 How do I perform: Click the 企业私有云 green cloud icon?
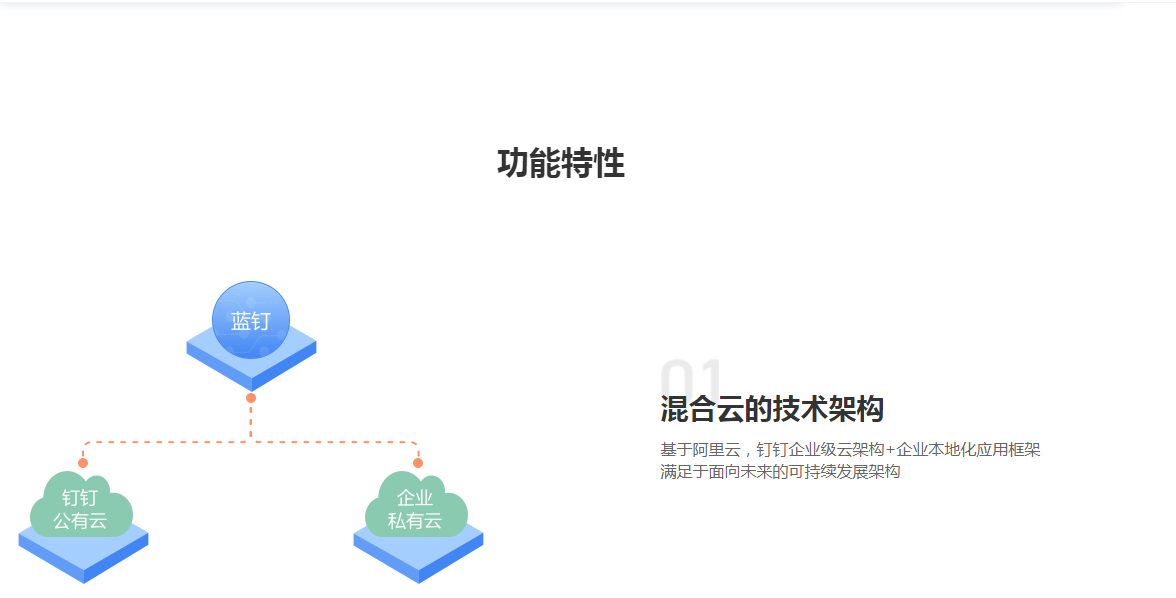(416, 503)
